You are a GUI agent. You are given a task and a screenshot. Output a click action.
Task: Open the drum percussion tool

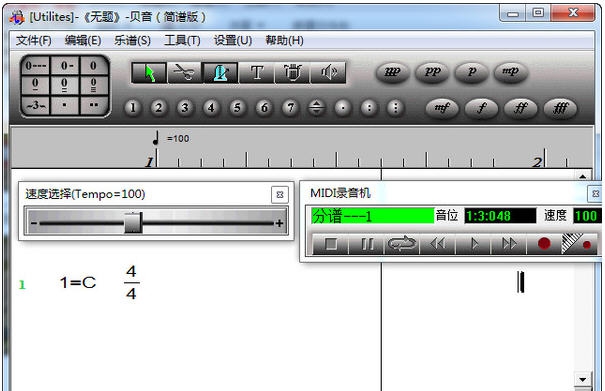pyautogui.click(x=292, y=73)
